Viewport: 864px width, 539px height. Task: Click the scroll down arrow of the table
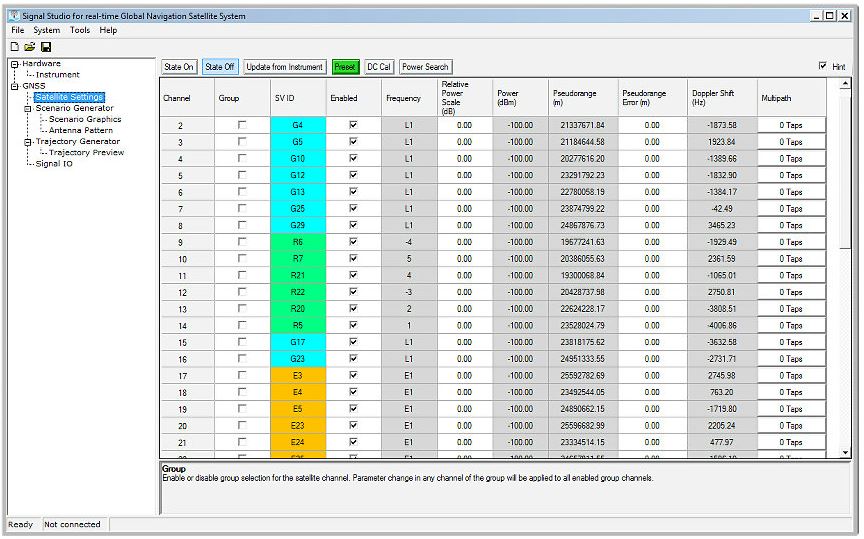tap(845, 452)
